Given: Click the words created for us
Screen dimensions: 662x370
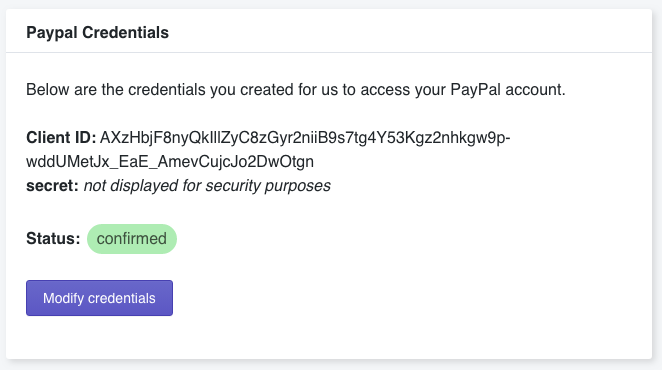Looking at the screenshot, I should (289, 90).
